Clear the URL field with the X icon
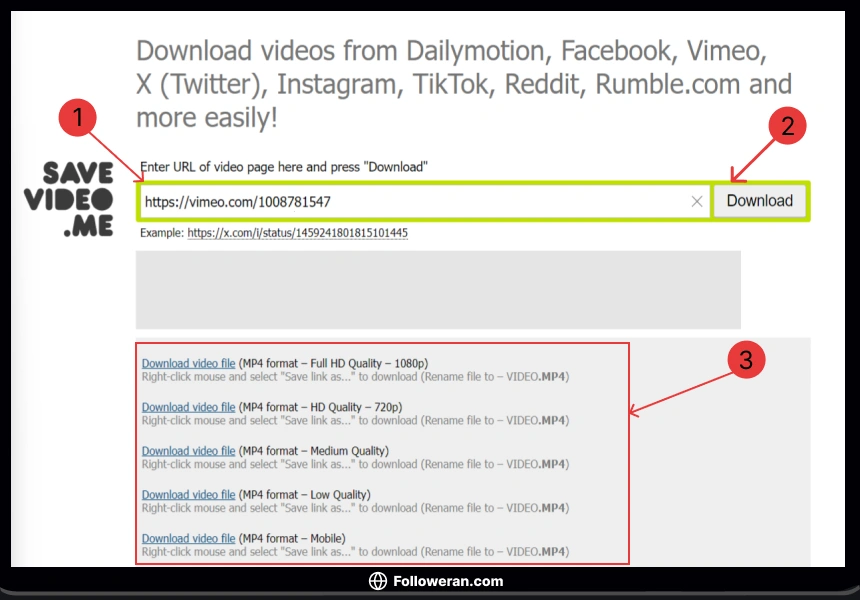The image size is (860, 600). coord(697,202)
